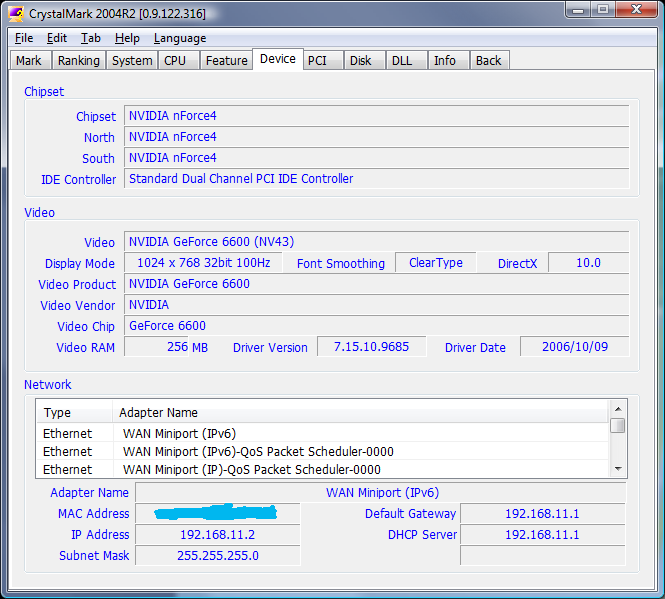Screen dimensions: 665x599
Task: Click the Video Vendor NVIDIA field
Action: click(377, 305)
